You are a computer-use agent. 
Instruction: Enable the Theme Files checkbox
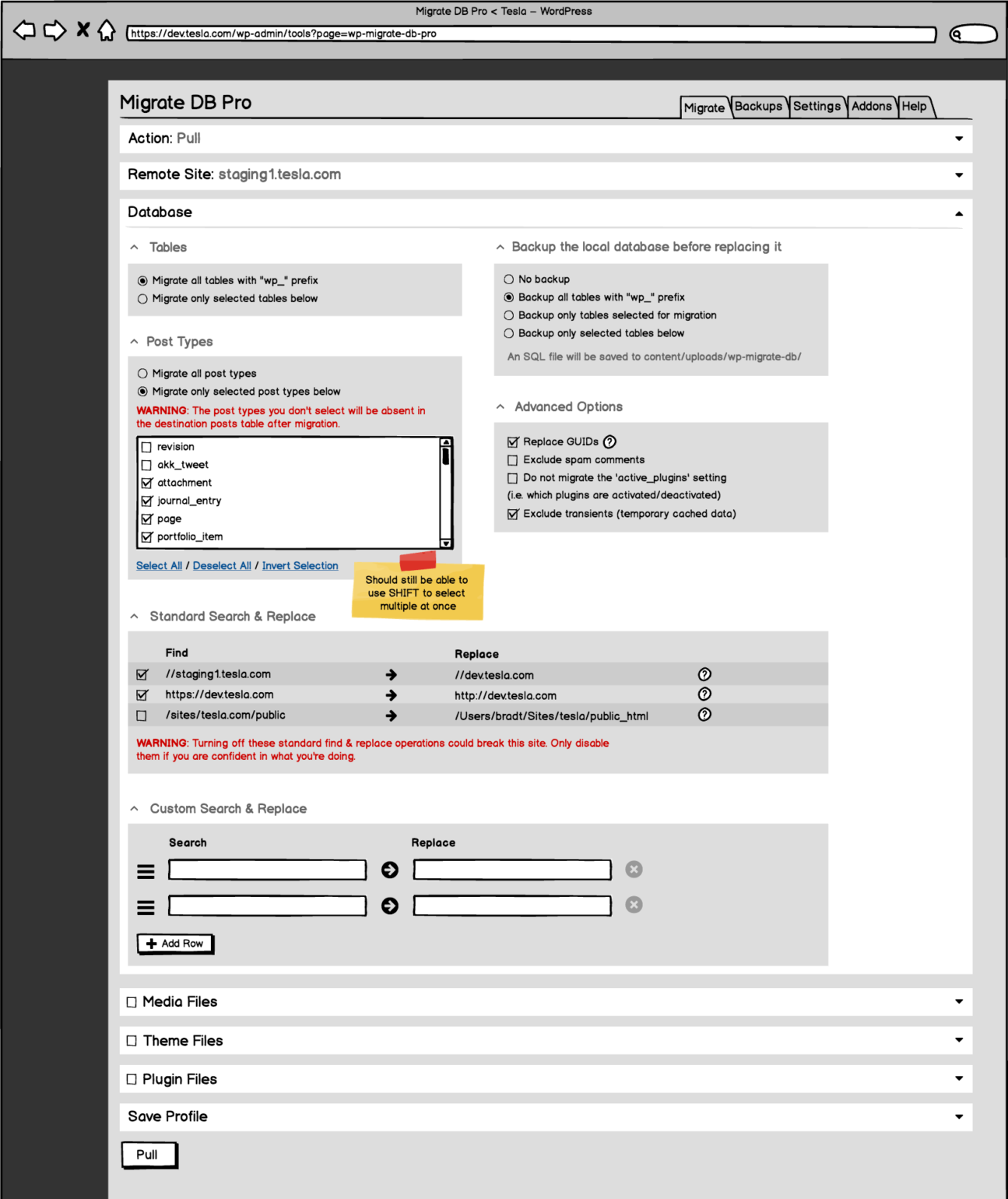click(132, 1041)
